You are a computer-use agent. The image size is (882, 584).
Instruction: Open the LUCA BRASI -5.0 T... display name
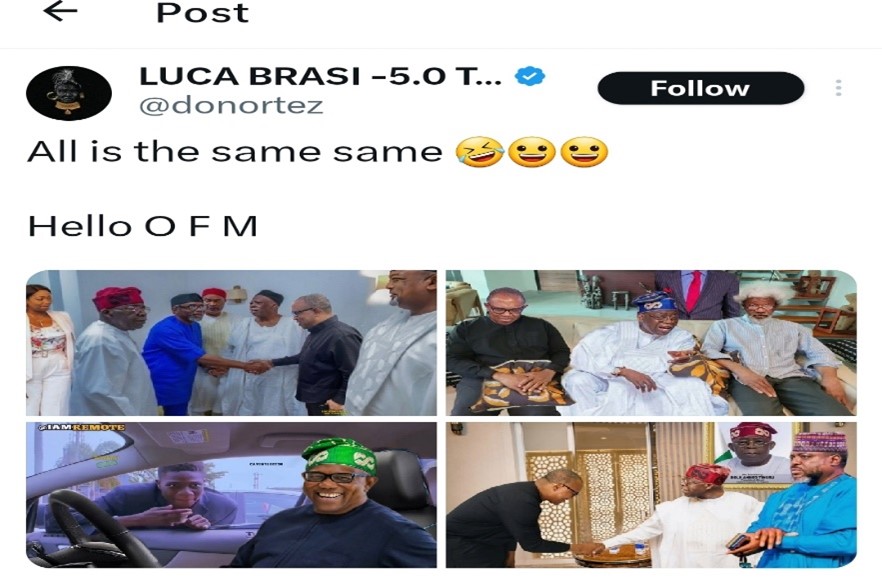point(320,76)
